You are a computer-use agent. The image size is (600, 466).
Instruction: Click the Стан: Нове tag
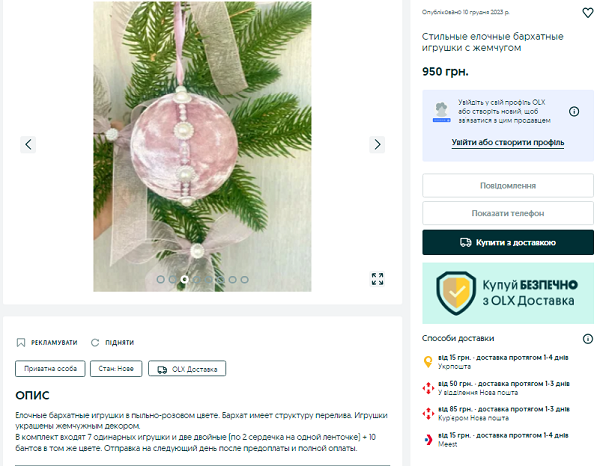(x=116, y=368)
